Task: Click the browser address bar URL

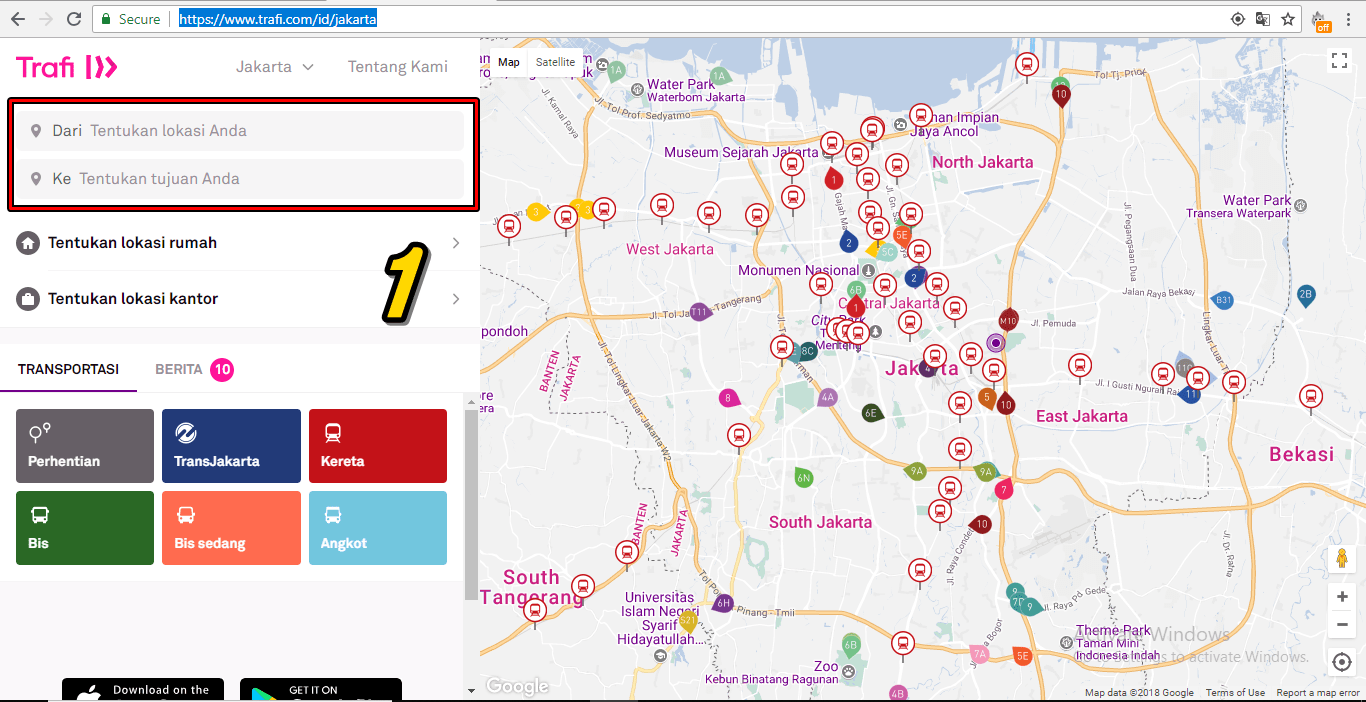Action: (x=278, y=19)
